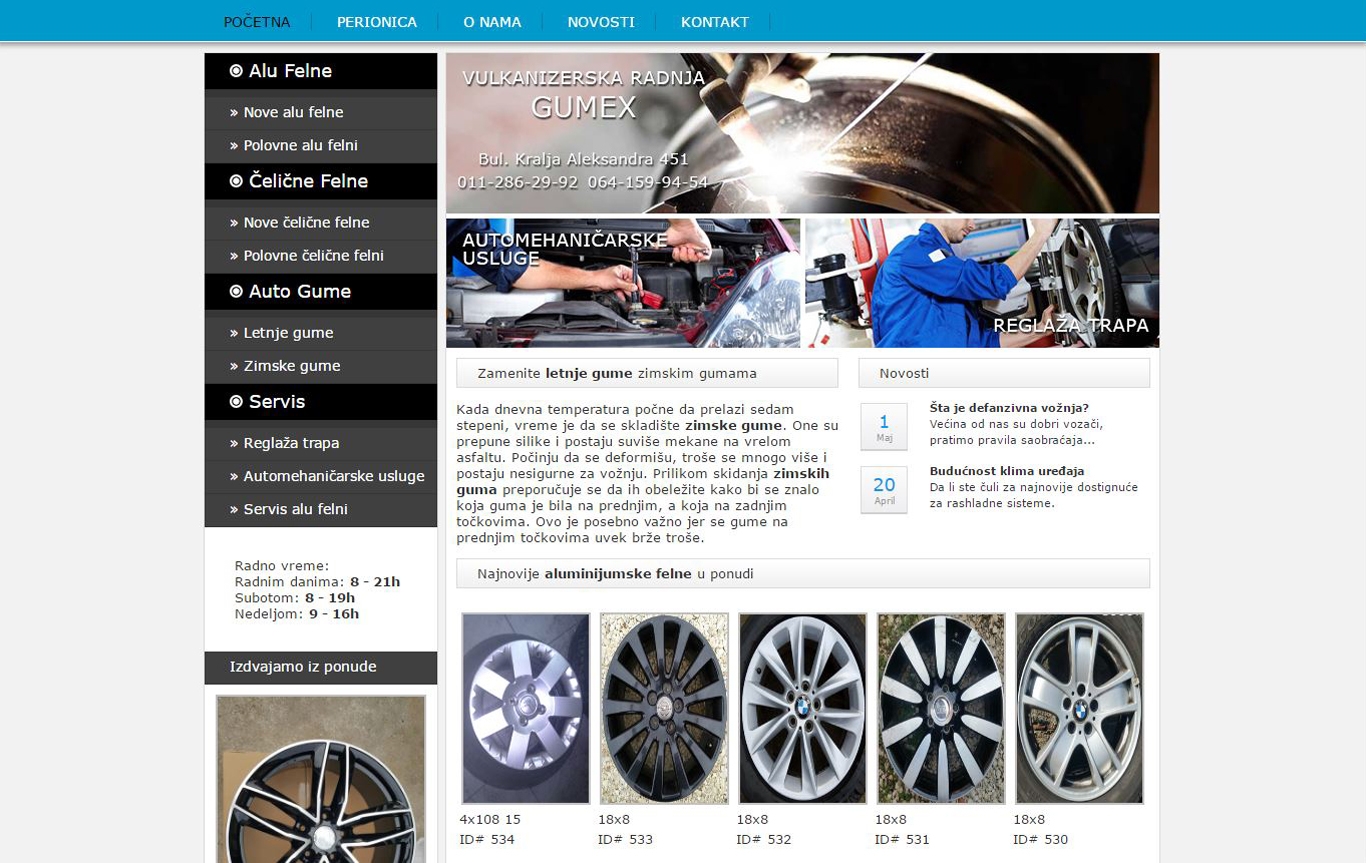Click the Servis section bullet icon
This screenshot has height=863, width=1366.
pos(236,401)
